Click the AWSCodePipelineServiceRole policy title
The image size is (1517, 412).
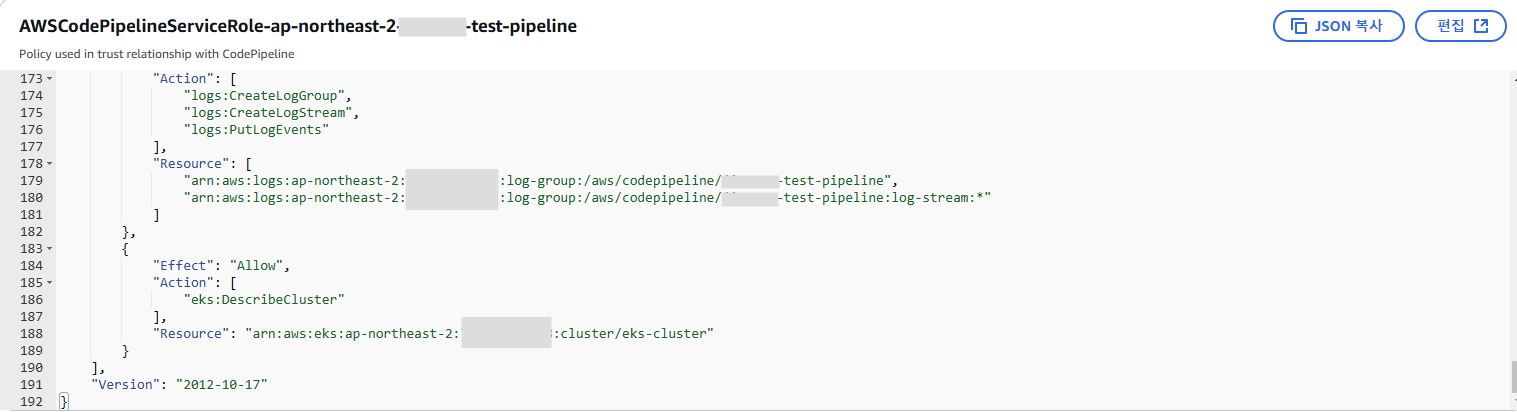[x=298, y=27]
